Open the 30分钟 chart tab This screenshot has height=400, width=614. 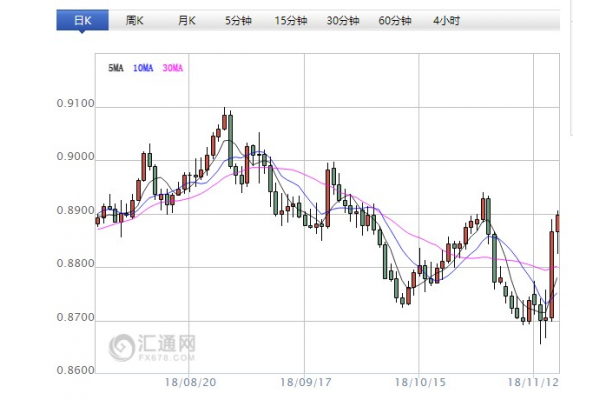[x=343, y=20]
